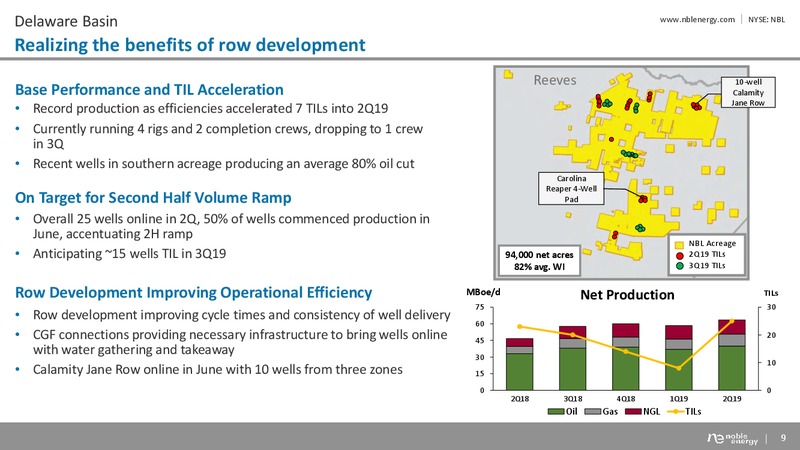This screenshot has height=450, width=800.
Task: Click the TILs line point above 2Q19
Action: pyautogui.click(x=732, y=321)
